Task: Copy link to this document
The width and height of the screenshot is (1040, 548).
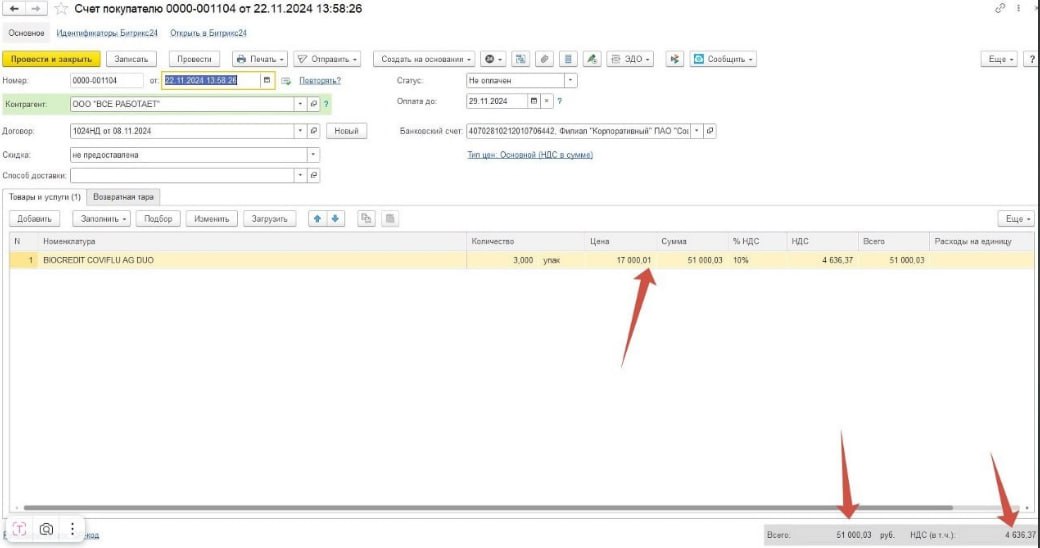Action: (x=1000, y=9)
